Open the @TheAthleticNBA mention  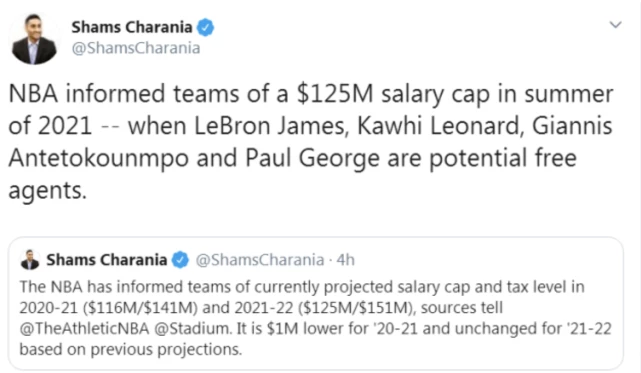click(x=84, y=329)
